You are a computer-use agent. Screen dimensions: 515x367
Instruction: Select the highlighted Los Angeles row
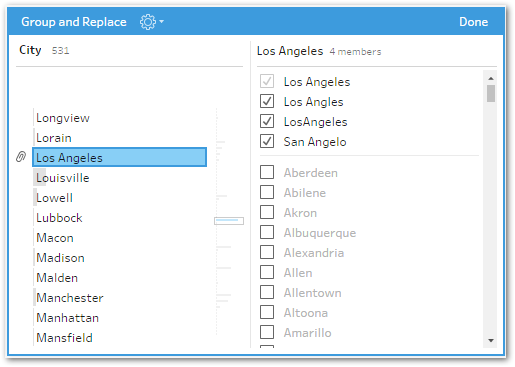coord(119,157)
